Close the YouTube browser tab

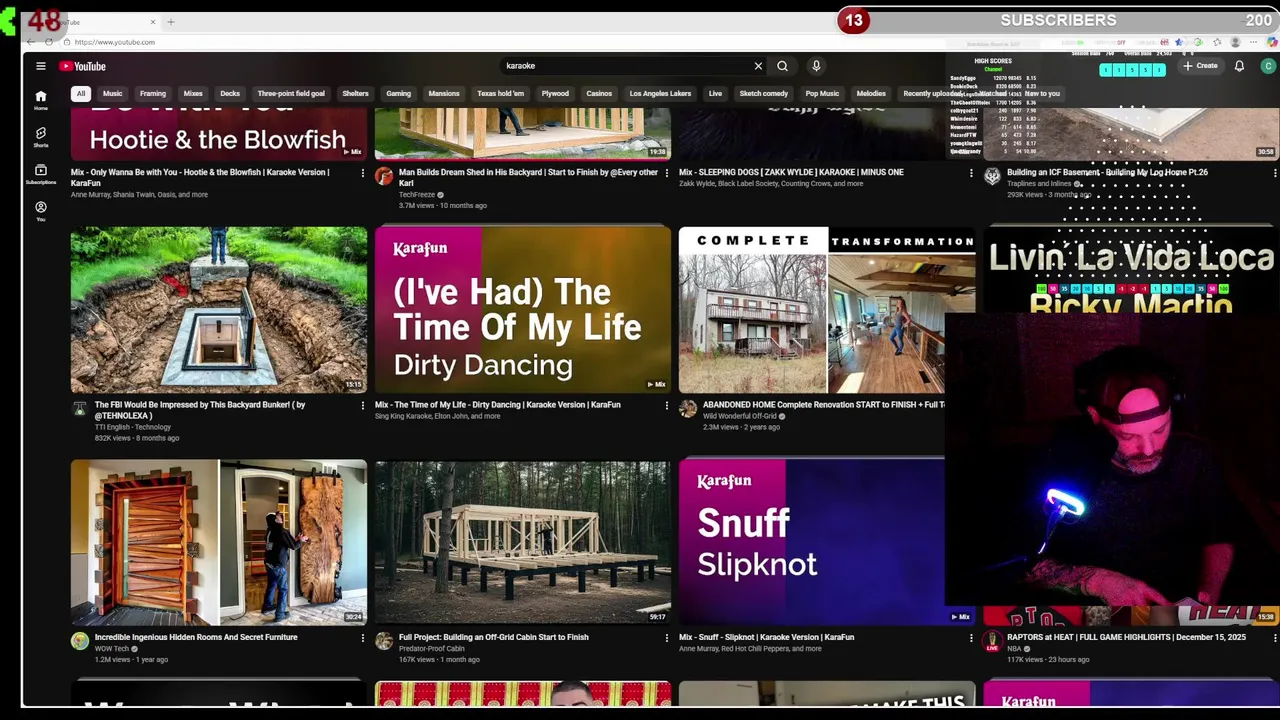tap(153, 21)
